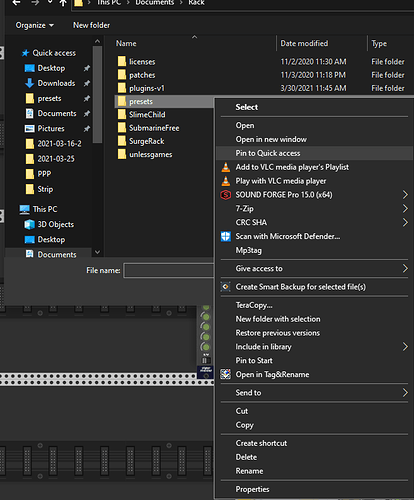Click the Up arrow navigation icon
This screenshot has width=414, height=500.
click(63, 3)
